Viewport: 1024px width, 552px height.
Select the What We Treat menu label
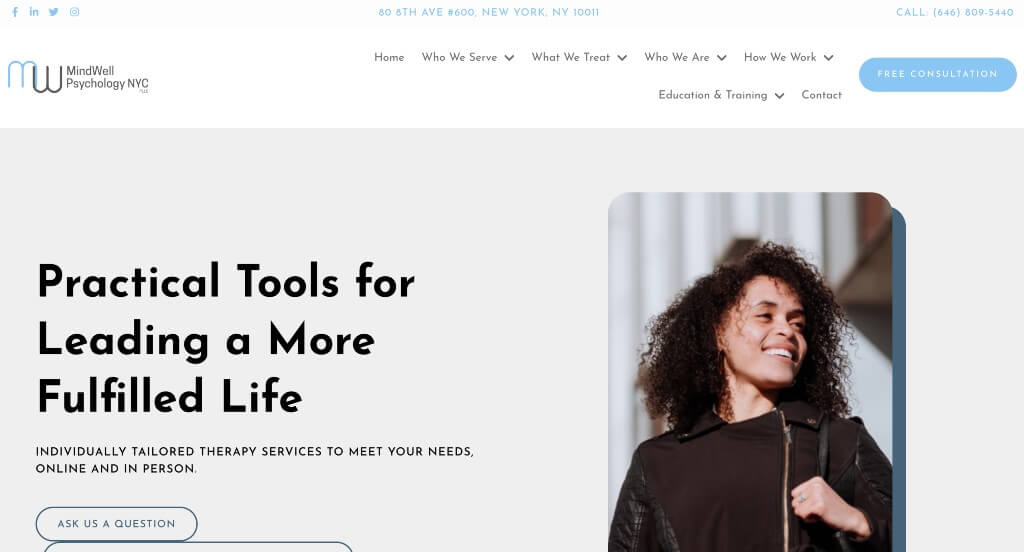[x=571, y=57]
